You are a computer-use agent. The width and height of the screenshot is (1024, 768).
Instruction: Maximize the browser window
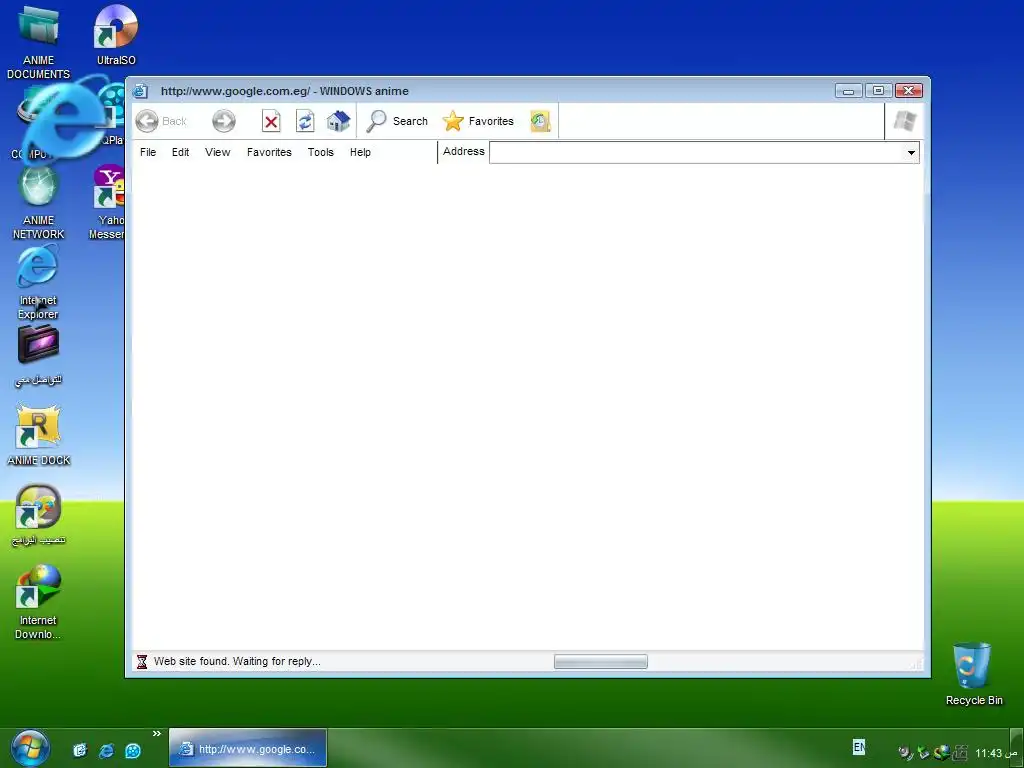coord(878,91)
